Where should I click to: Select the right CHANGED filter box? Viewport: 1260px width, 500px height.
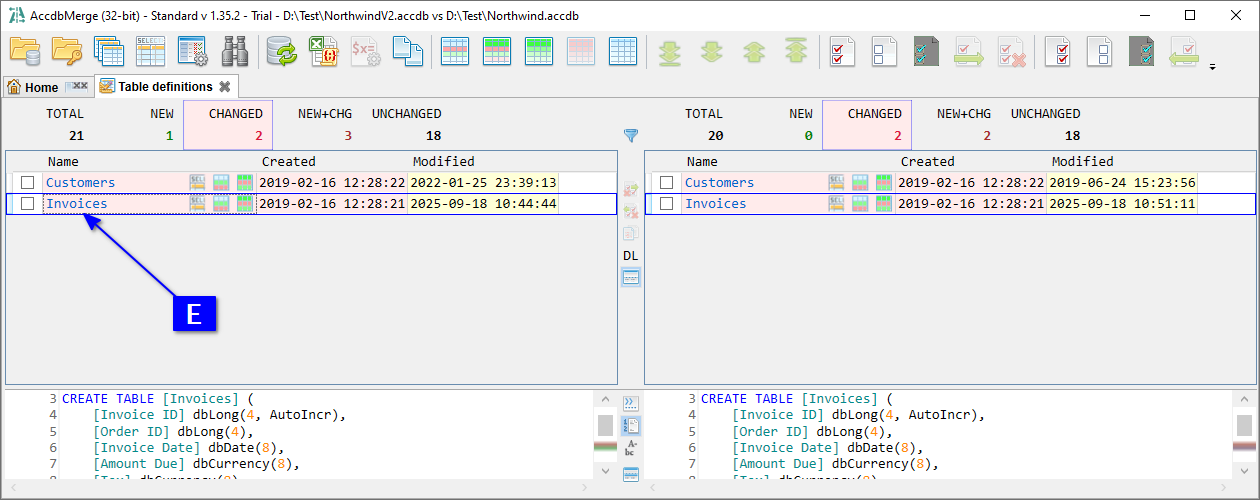(x=867, y=125)
